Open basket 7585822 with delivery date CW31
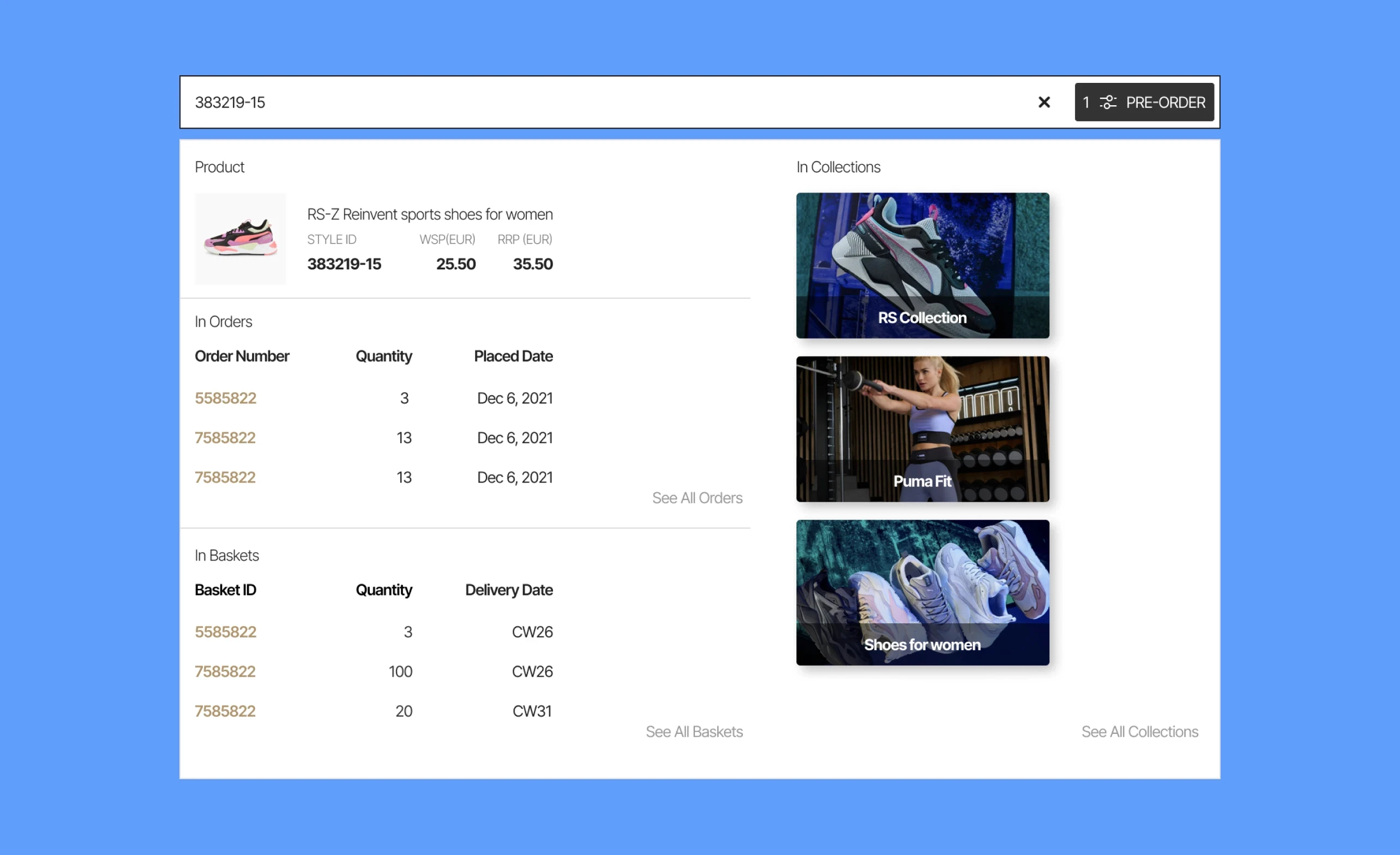Image resolution: width=1400 pixels, height=855 pixels. 225,711
